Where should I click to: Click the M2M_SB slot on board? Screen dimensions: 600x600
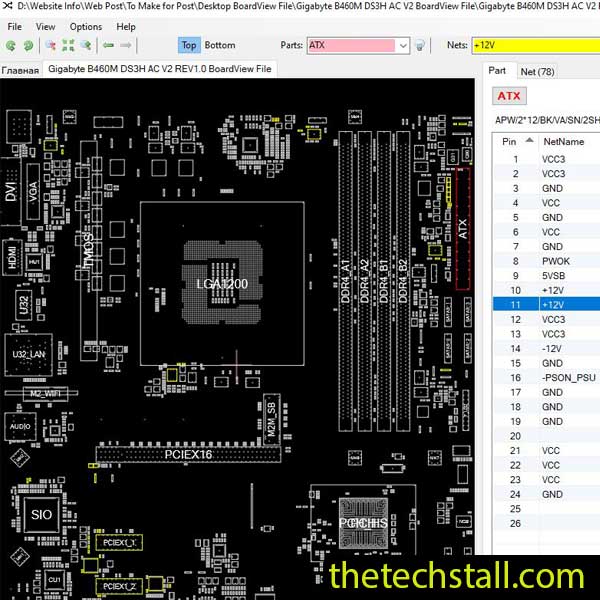[272, 419]
